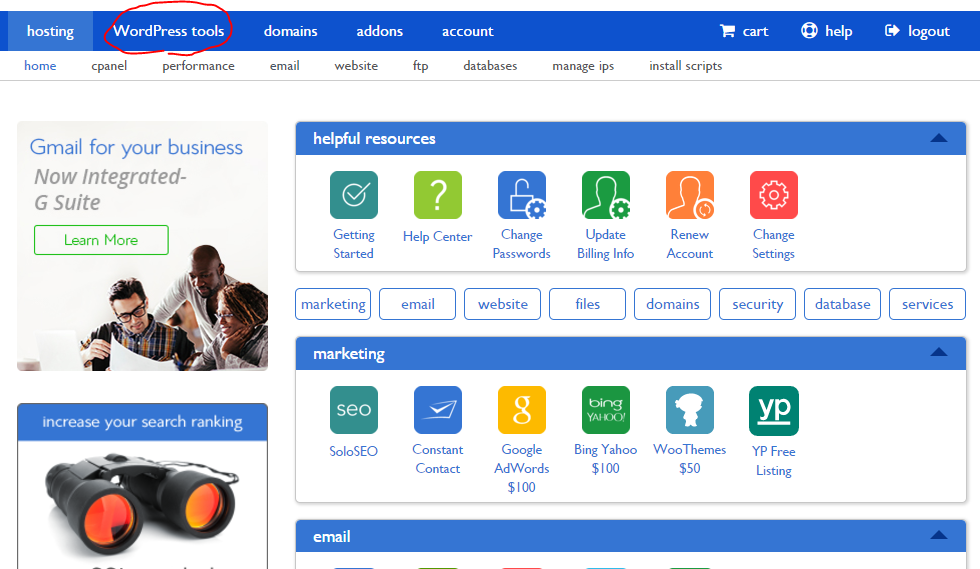Open the account tab

coord(468,31)
